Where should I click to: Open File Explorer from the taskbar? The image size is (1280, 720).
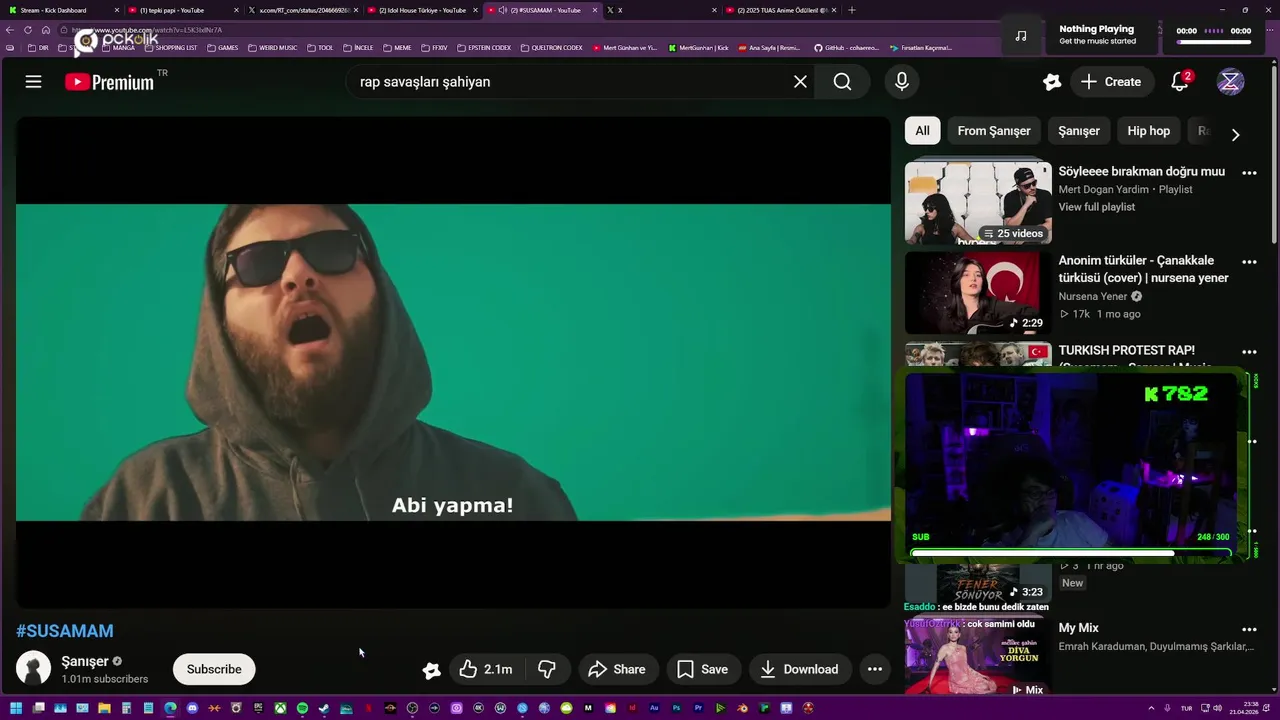[104, 708]
